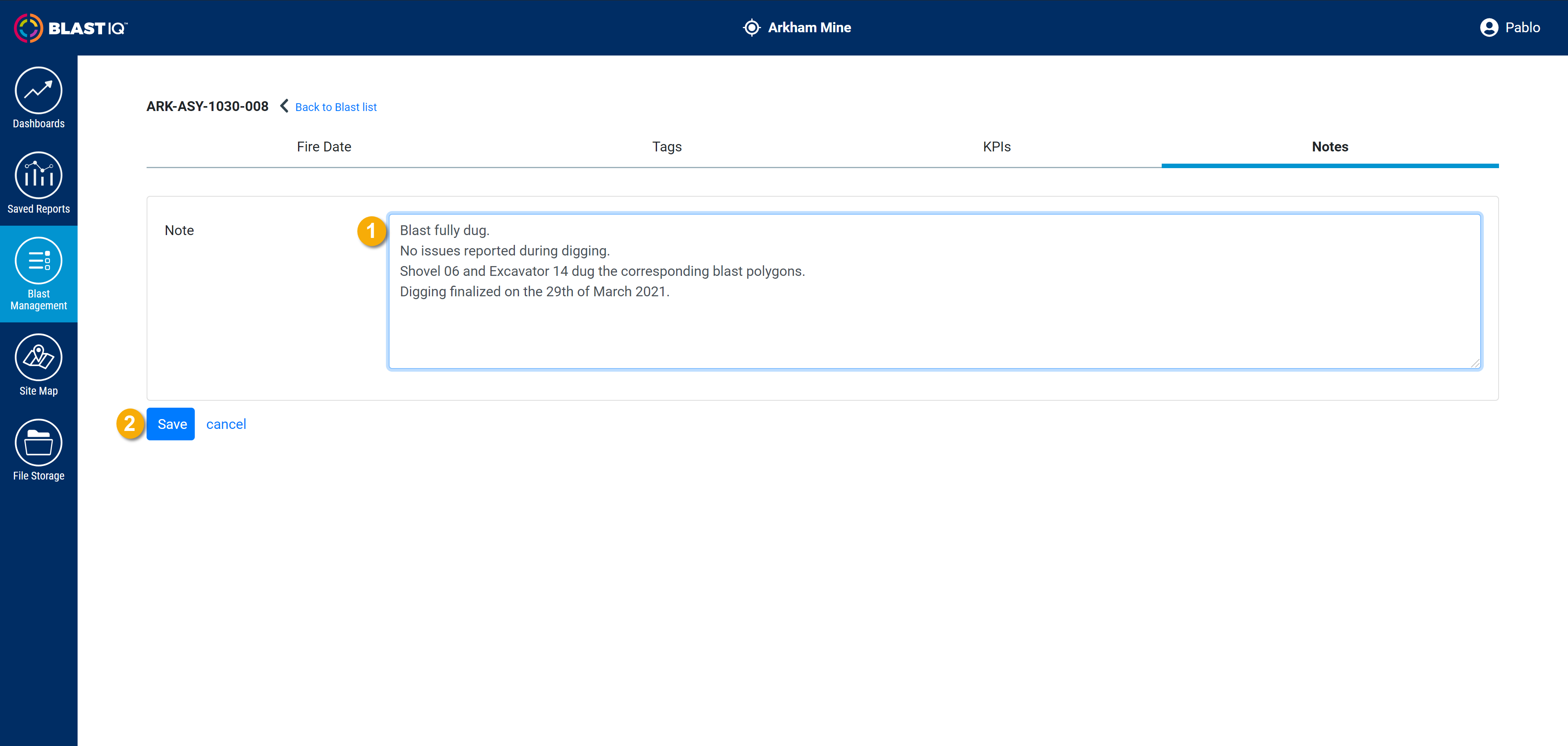Open File Storage from sidebar

pos(38,450)
